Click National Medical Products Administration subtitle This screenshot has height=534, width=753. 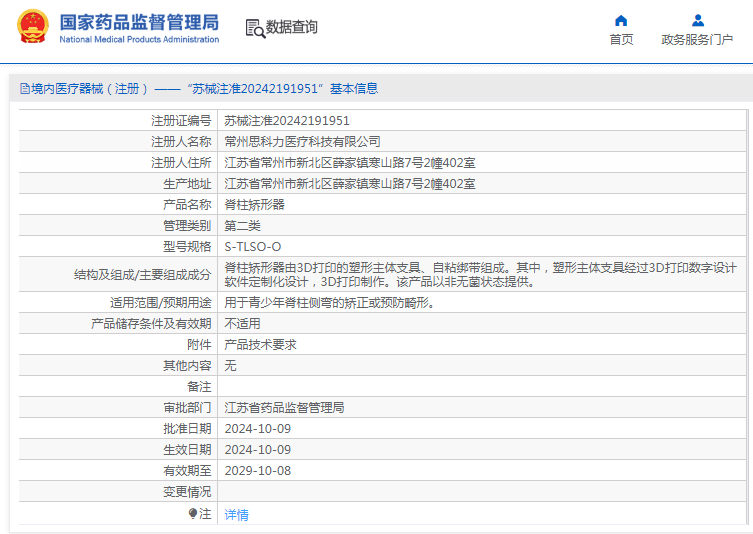(139, 39)
